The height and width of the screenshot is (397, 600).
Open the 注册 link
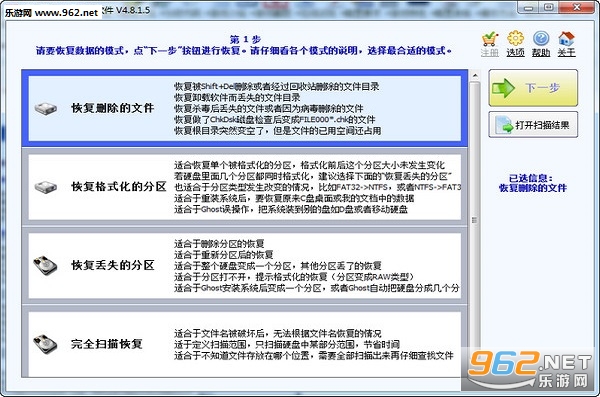tap(490, 52)
